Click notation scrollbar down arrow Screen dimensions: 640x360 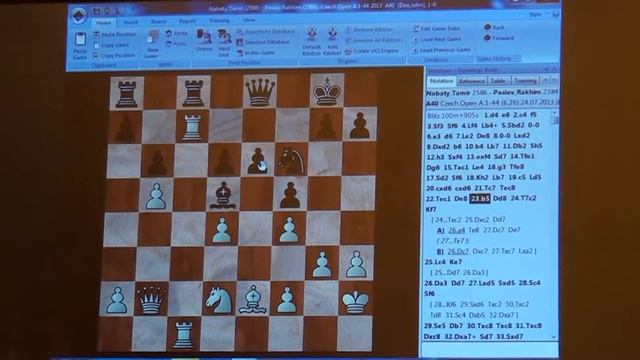click(x=554, y=337)
